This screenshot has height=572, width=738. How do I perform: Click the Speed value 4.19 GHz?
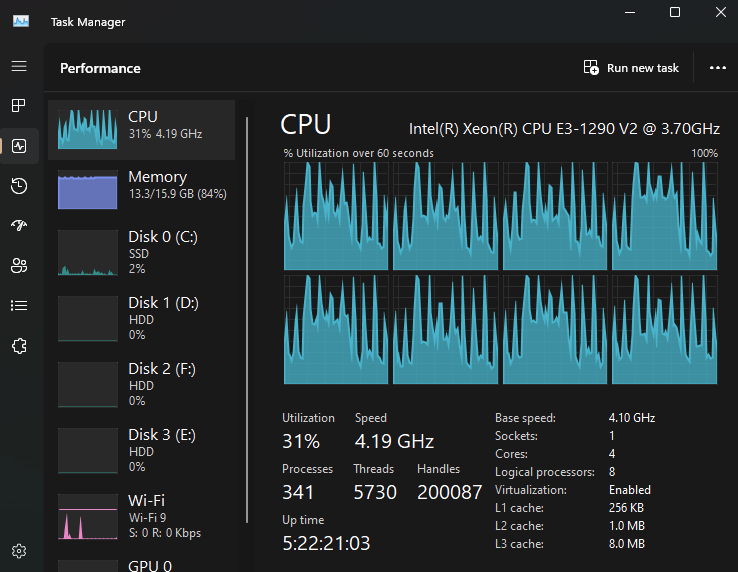click(x=394, y=442)
